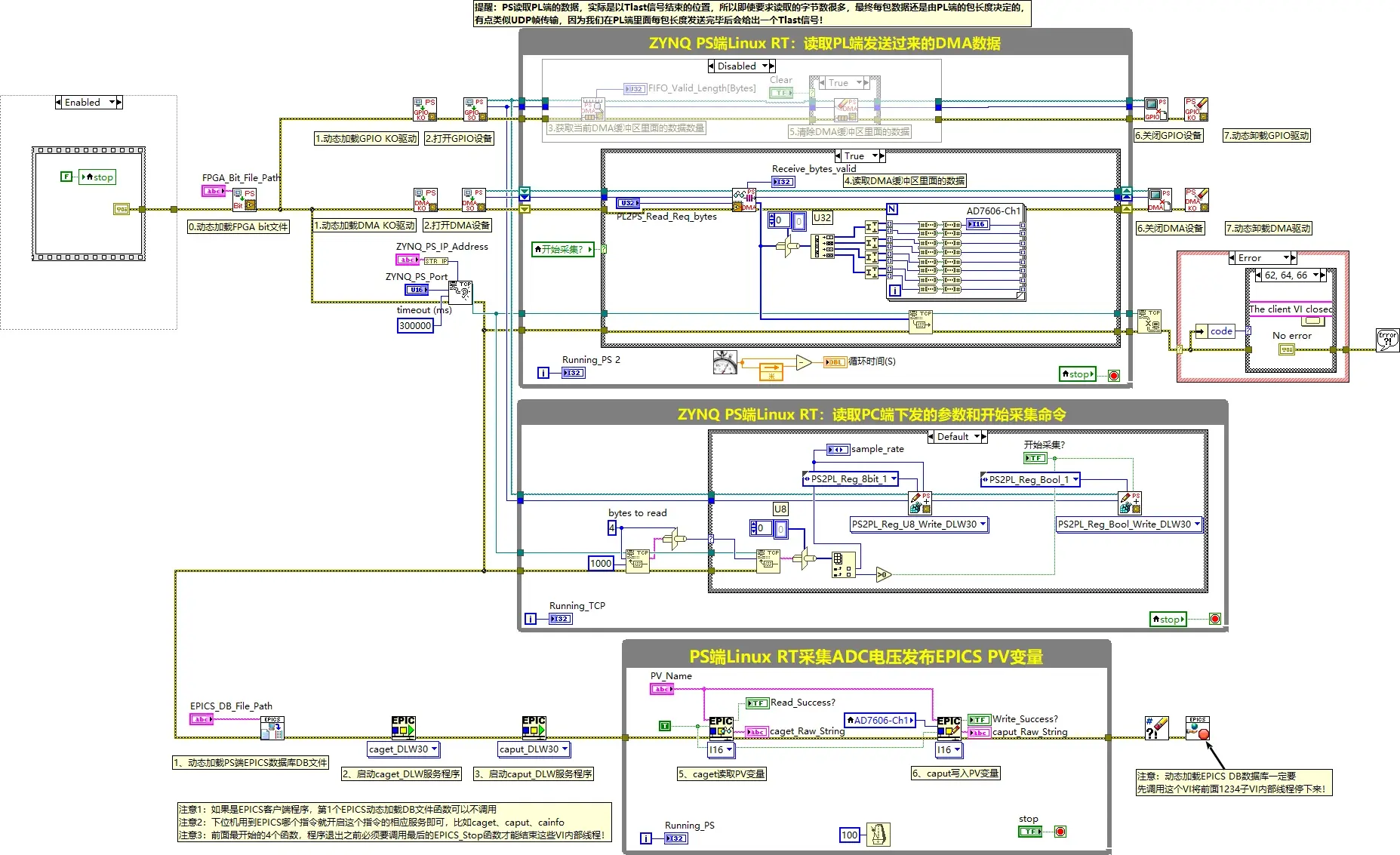Click the close DMA device VI icon

pos(1159,199)
